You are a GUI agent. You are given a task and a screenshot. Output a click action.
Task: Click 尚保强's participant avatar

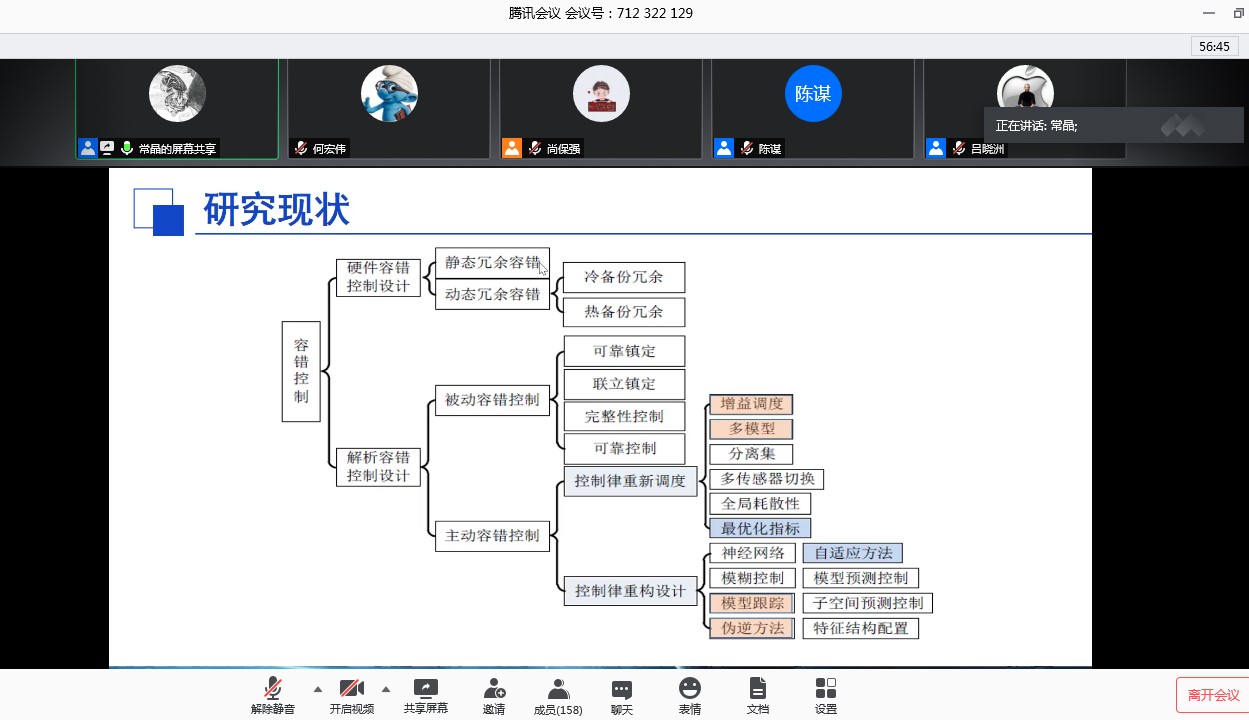point(601,94)
